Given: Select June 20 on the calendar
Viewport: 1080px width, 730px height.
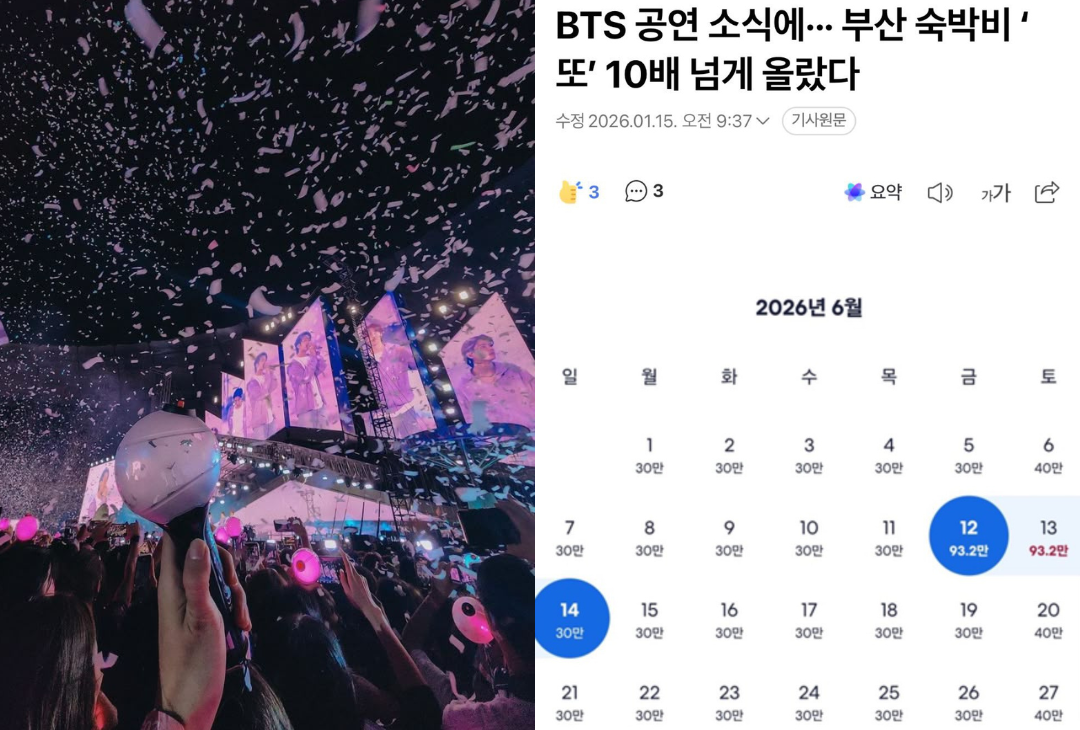Looking at the screenshot, I should [x=1048, y=620].
